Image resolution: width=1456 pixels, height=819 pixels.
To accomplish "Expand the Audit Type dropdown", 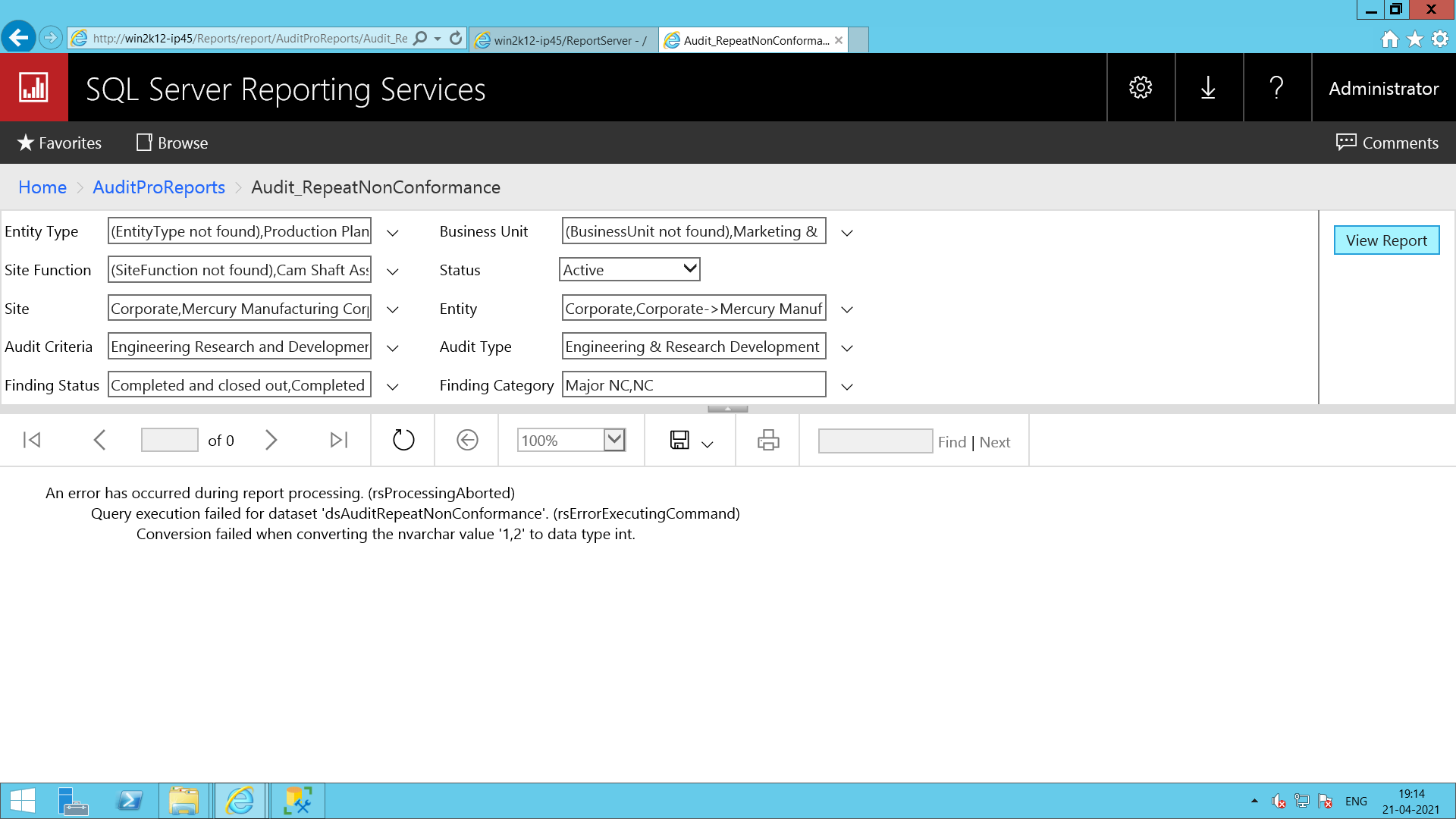I will [x=847, y=348].
